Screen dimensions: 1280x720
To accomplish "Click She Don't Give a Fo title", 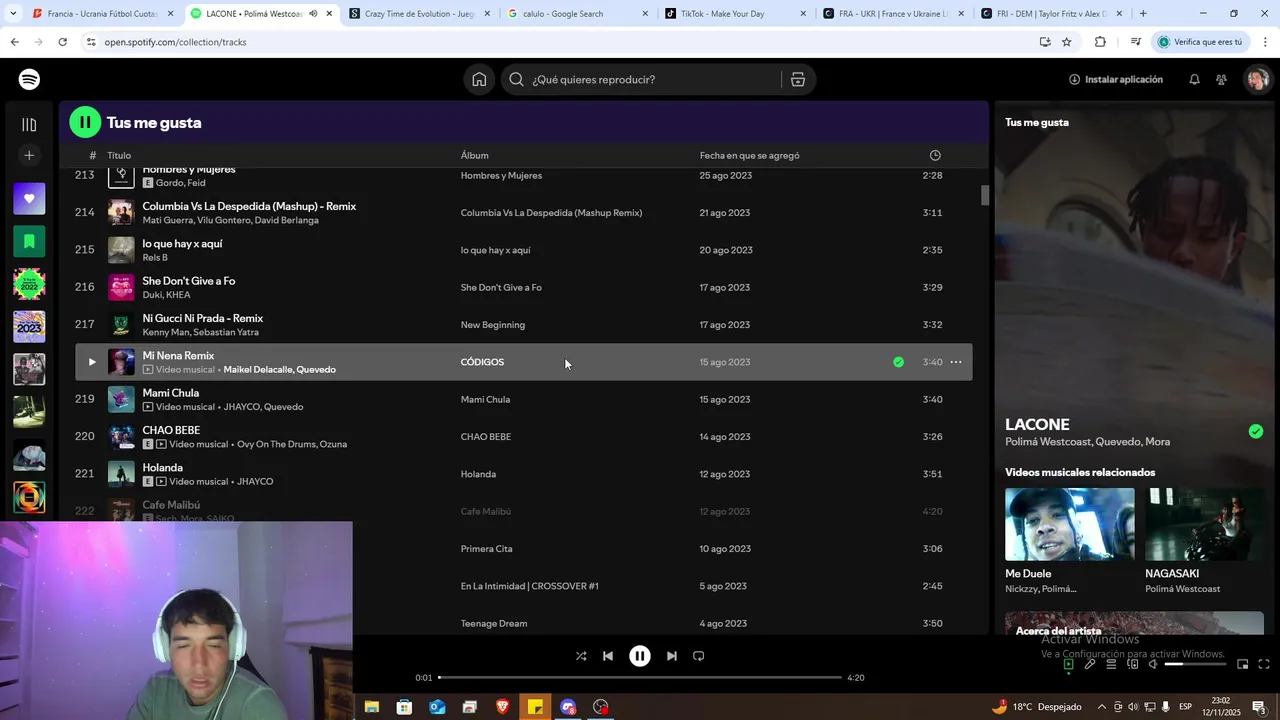I will tap(189, 281).
